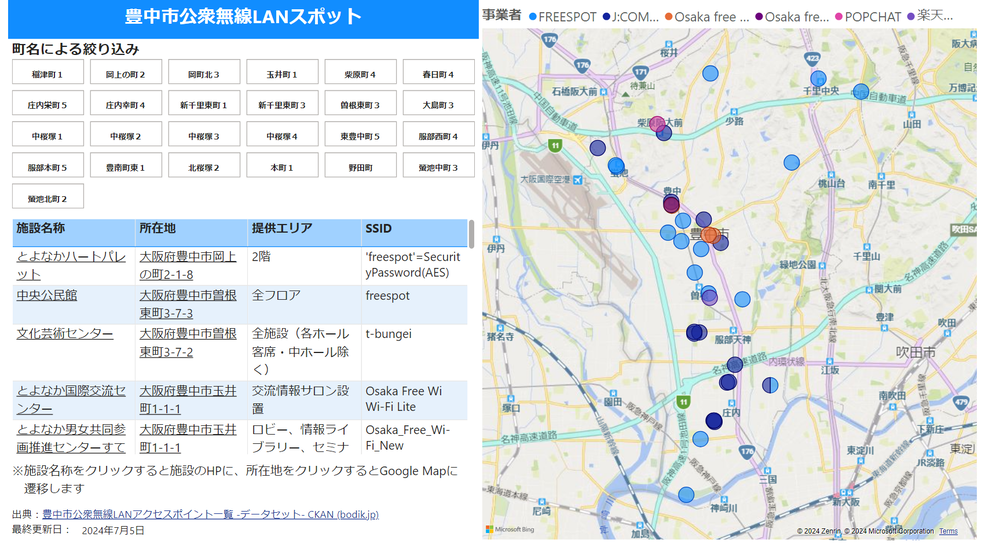Viewport: 1000px width, 544px height.
Task: Filter by 庄内栄町 5
Action: [48, 103]
